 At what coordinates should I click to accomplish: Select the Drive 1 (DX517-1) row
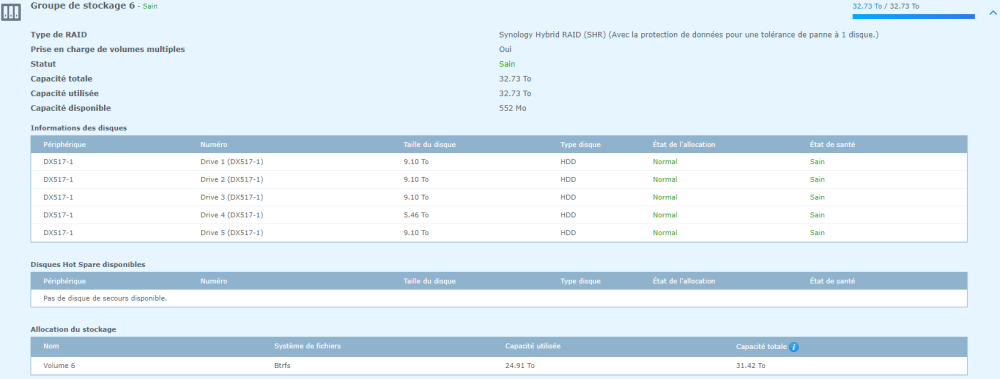point(499,162)
